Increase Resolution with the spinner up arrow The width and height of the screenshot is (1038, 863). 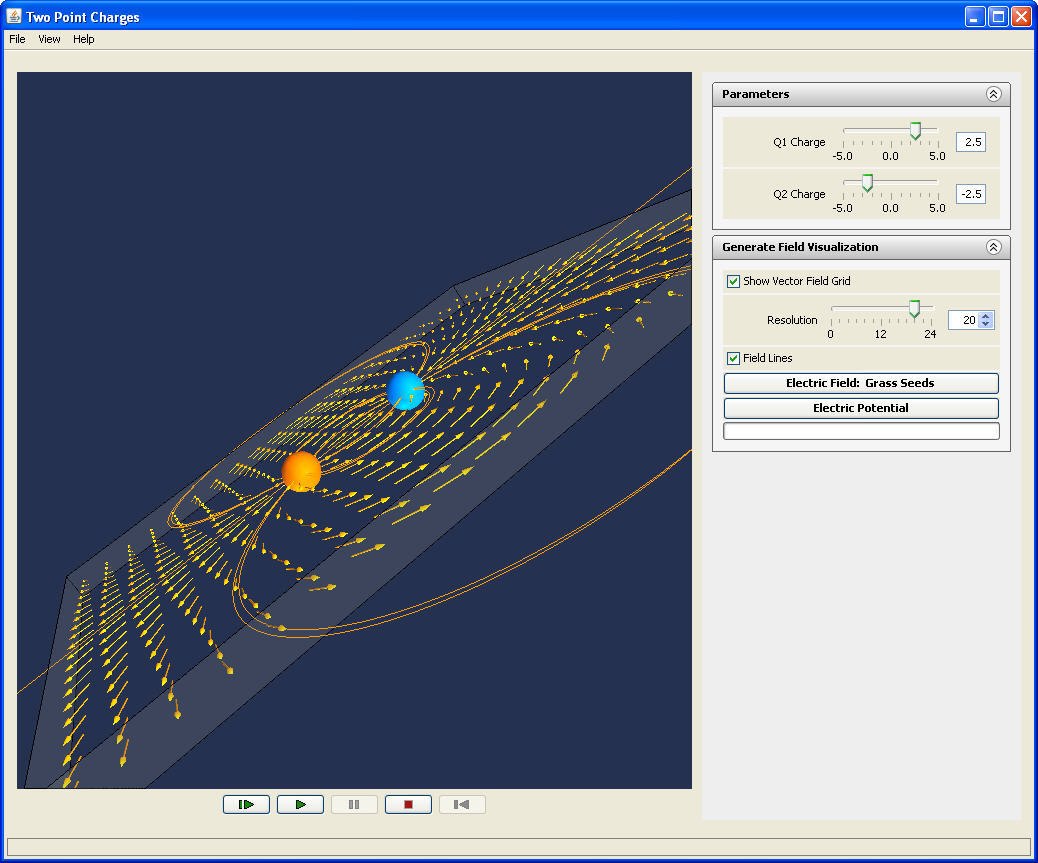coord(986,316)
